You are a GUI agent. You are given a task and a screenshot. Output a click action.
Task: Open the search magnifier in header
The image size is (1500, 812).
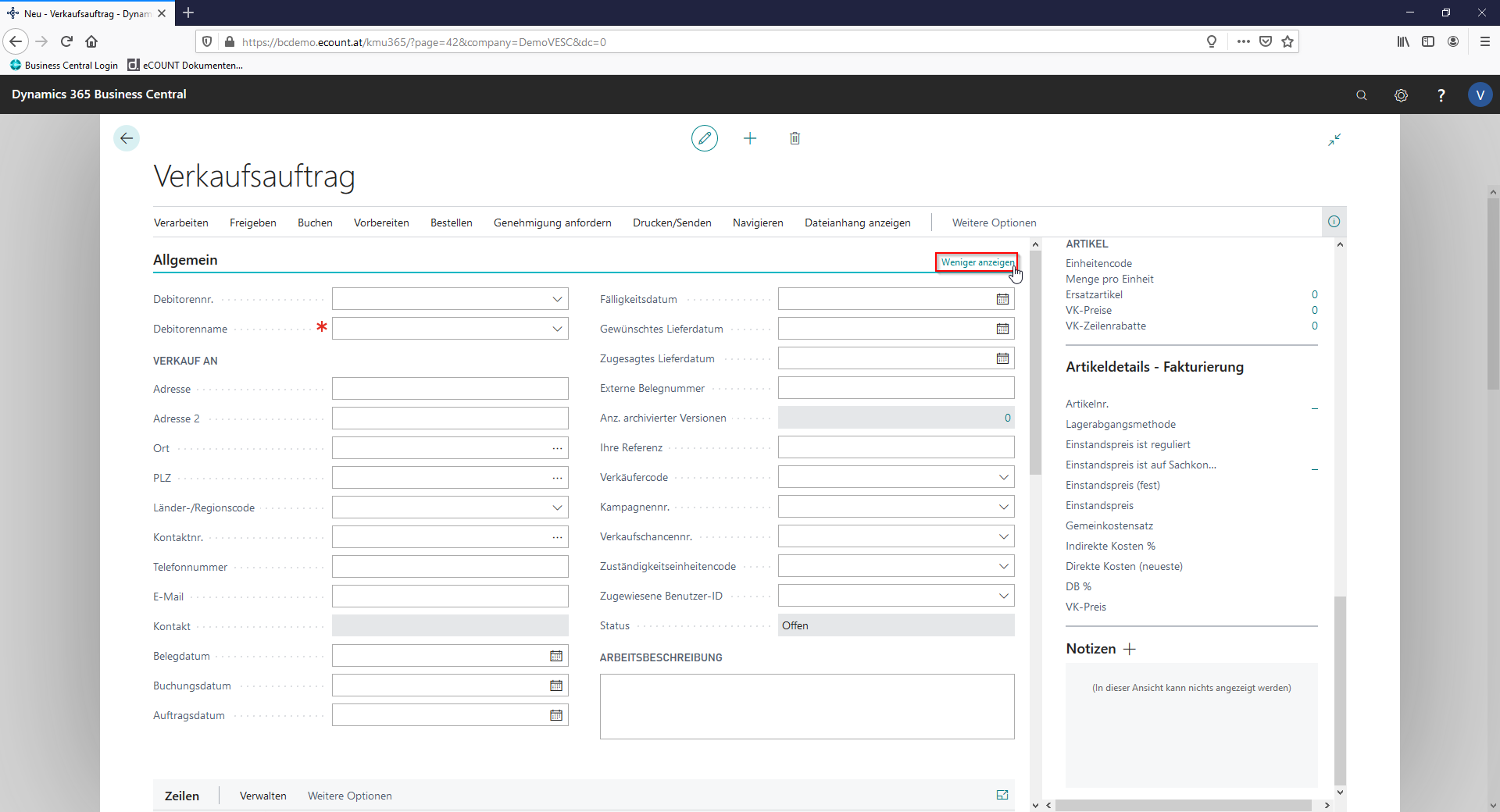1362,94
